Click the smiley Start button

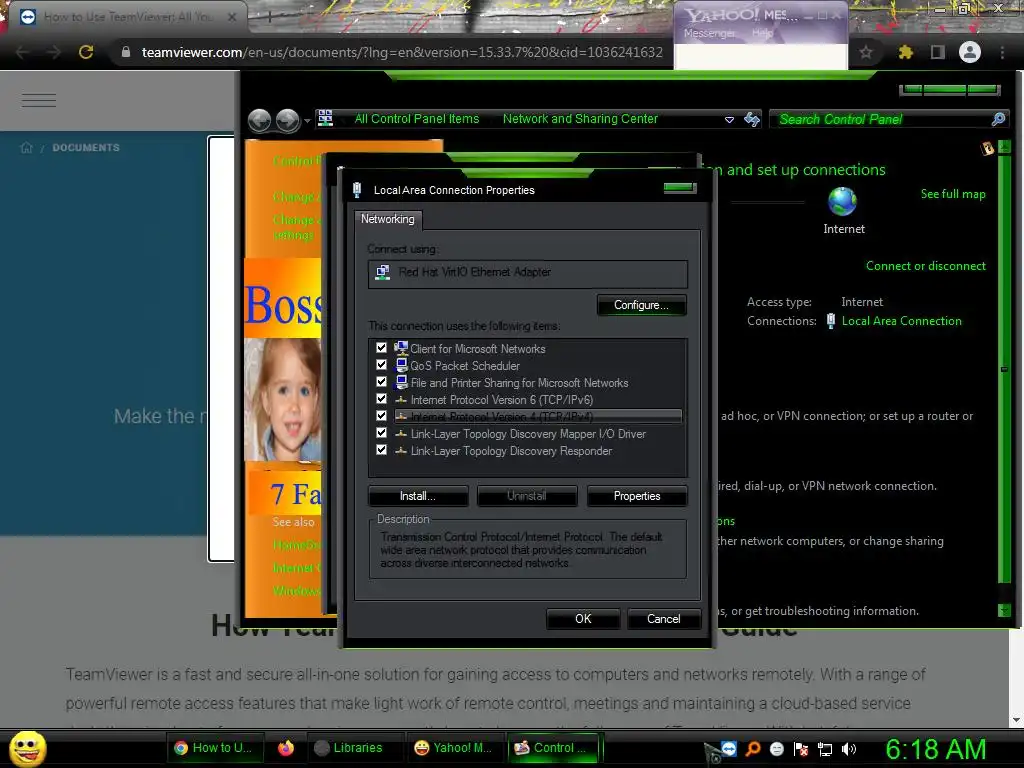click(x=28, y=748)
